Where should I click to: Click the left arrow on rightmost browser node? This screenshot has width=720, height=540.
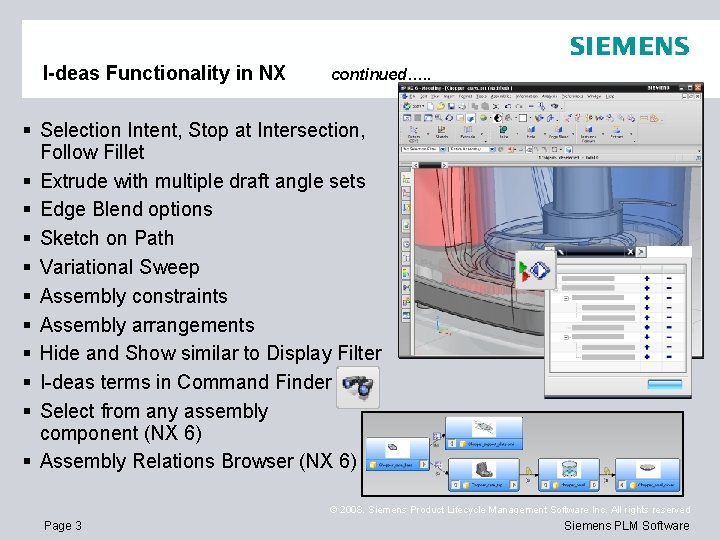coord(622,484)
